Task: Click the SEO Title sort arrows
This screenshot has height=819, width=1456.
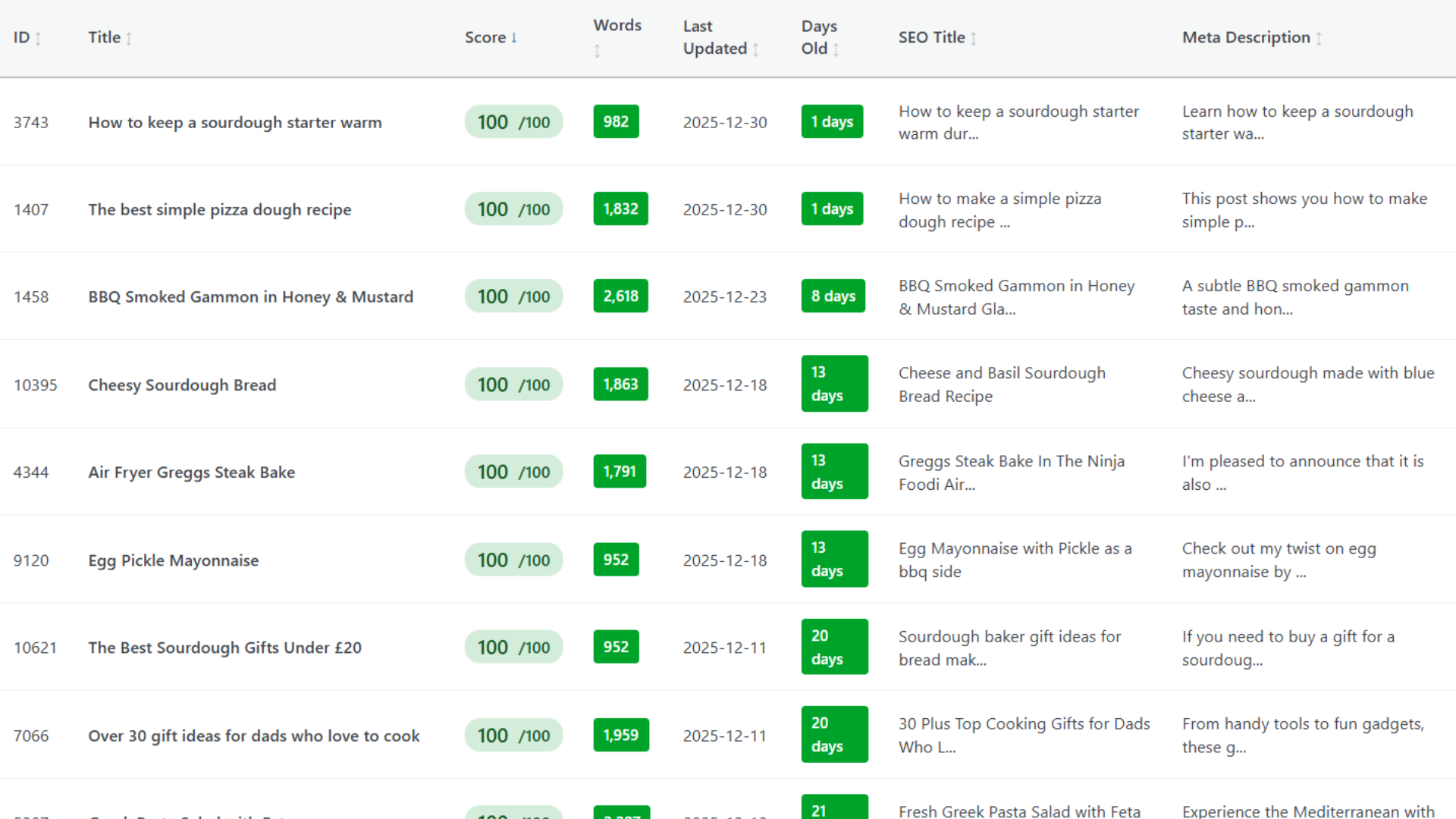Action: tap(974, 39)
